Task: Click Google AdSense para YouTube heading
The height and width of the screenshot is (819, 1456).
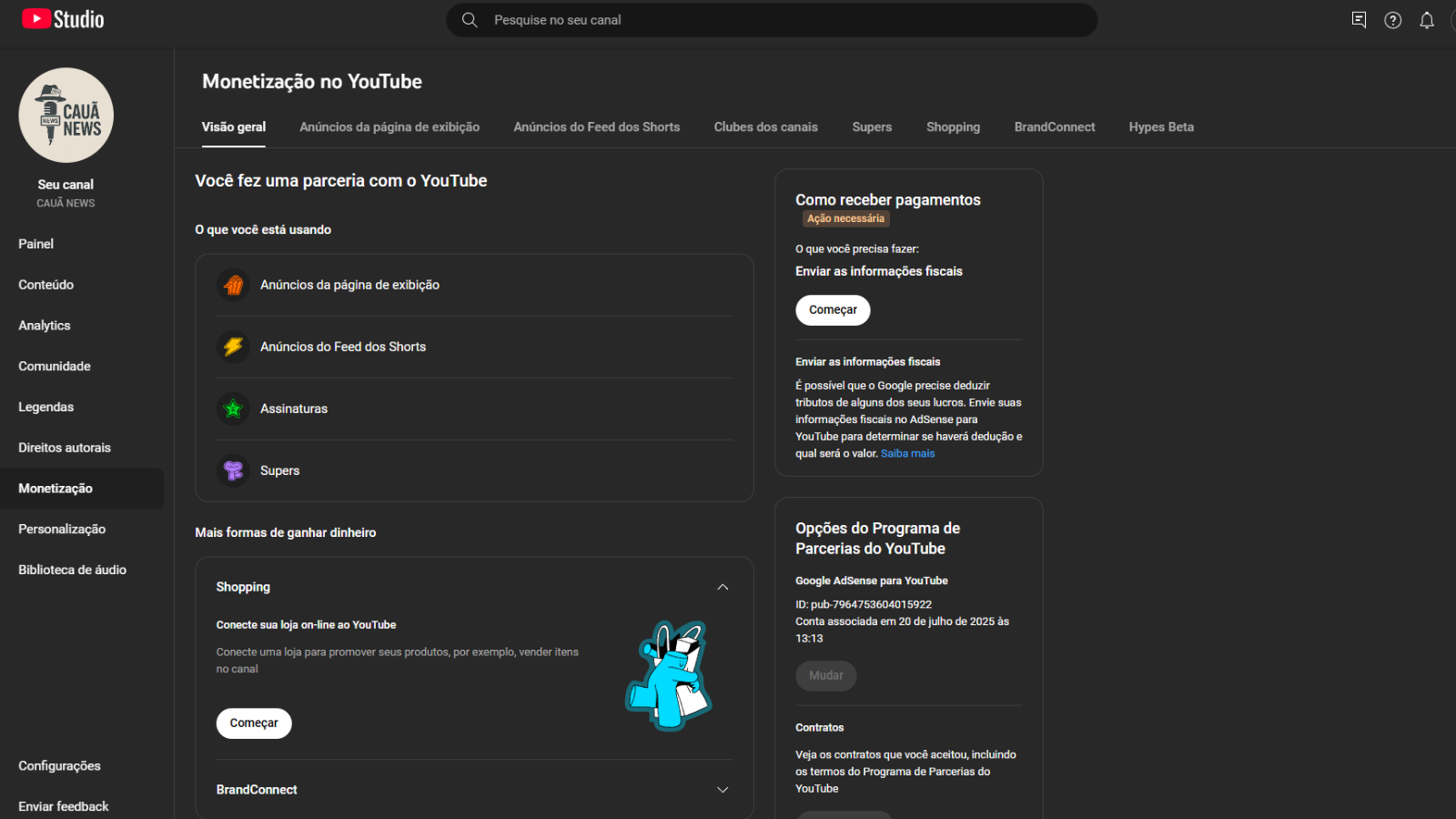Action: (x=872, y=581)
